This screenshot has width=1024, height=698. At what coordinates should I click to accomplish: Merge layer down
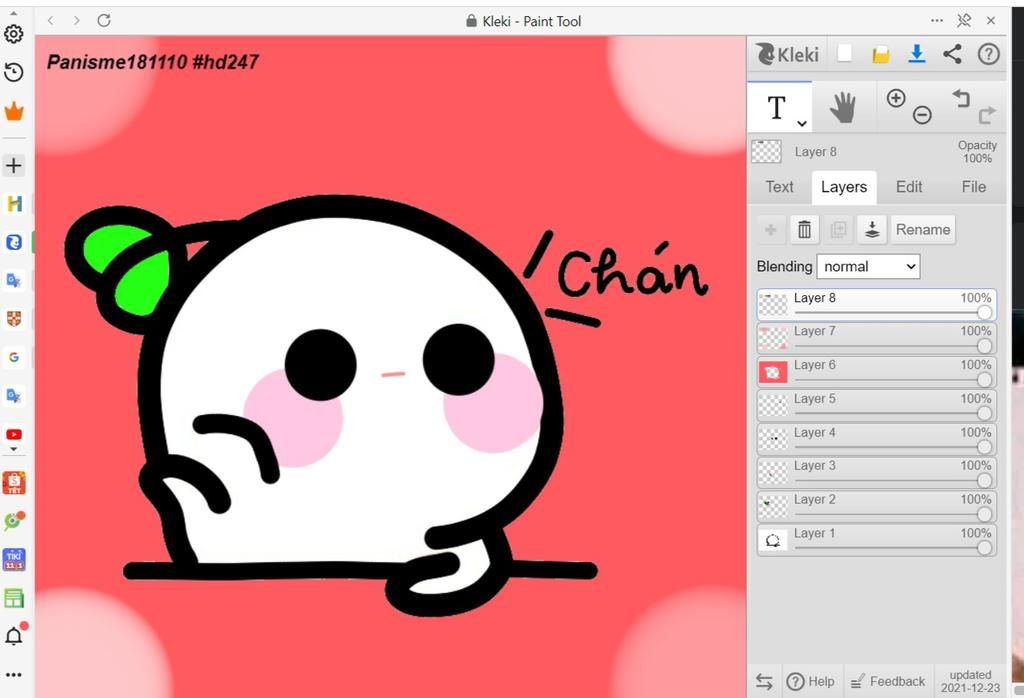pyautogui.click(x=872, y=230)
